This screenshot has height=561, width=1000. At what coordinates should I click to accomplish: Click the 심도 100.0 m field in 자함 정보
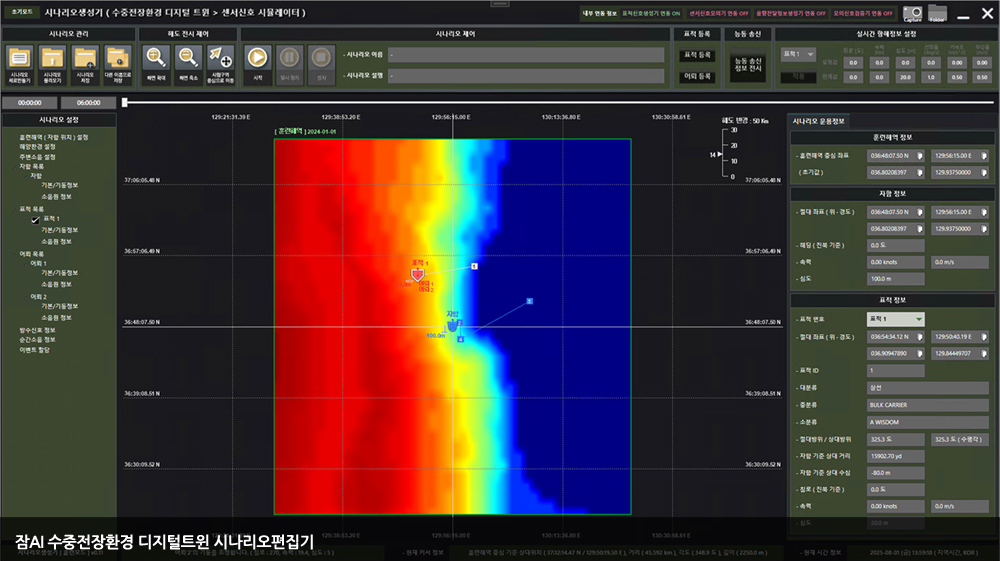pos(895,279)
